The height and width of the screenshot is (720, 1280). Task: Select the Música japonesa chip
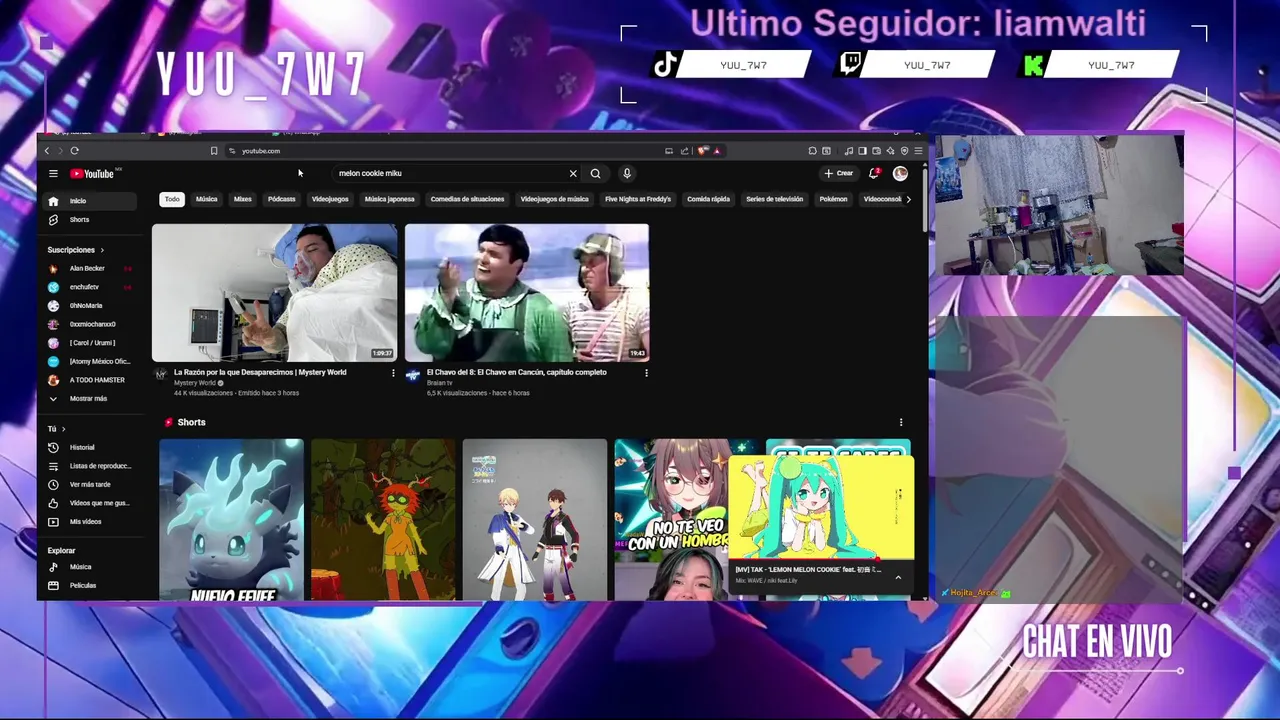click(x=390, y=199)
